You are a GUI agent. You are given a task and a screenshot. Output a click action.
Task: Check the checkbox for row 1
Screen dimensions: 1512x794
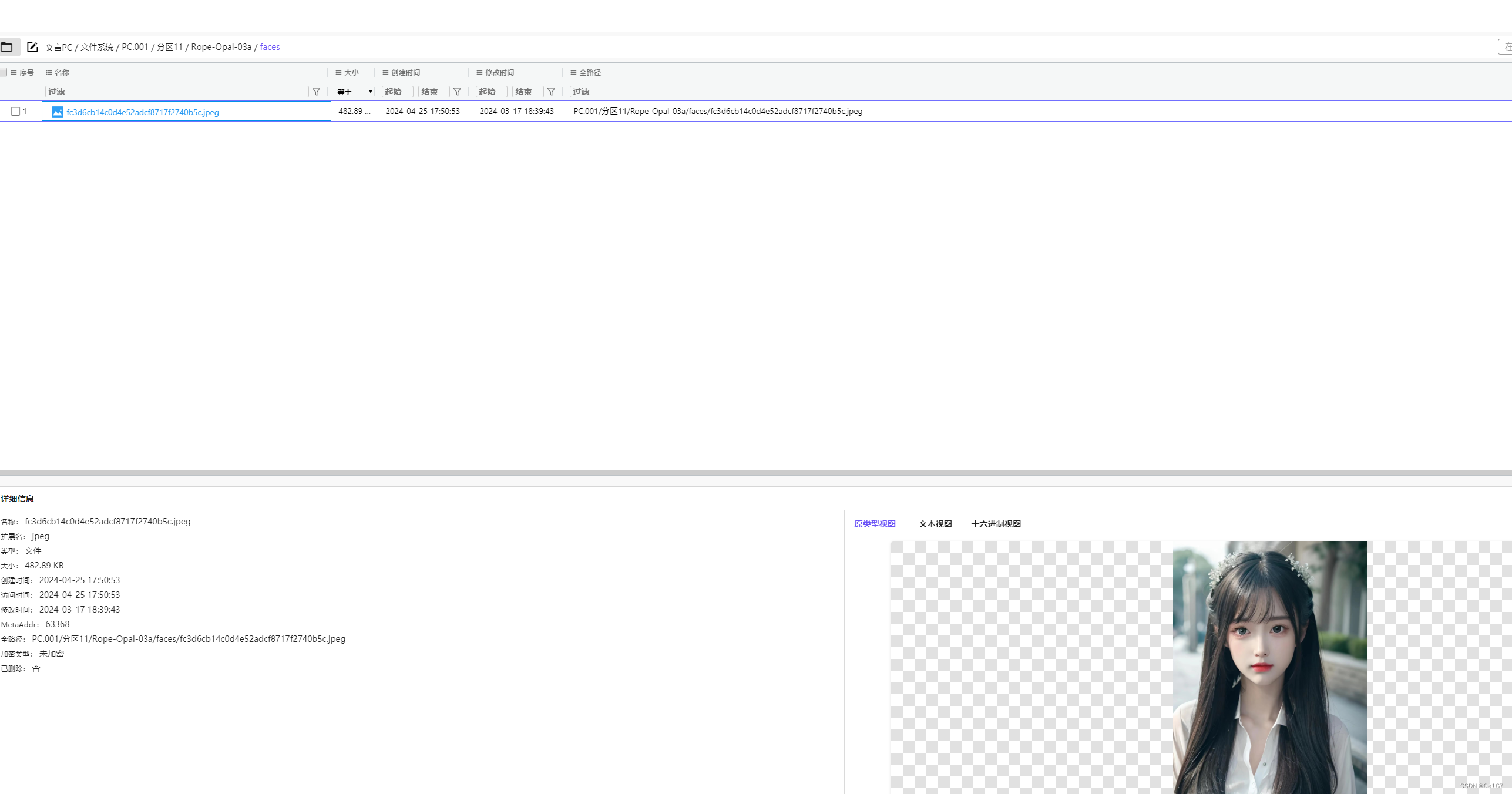point(16,111)
